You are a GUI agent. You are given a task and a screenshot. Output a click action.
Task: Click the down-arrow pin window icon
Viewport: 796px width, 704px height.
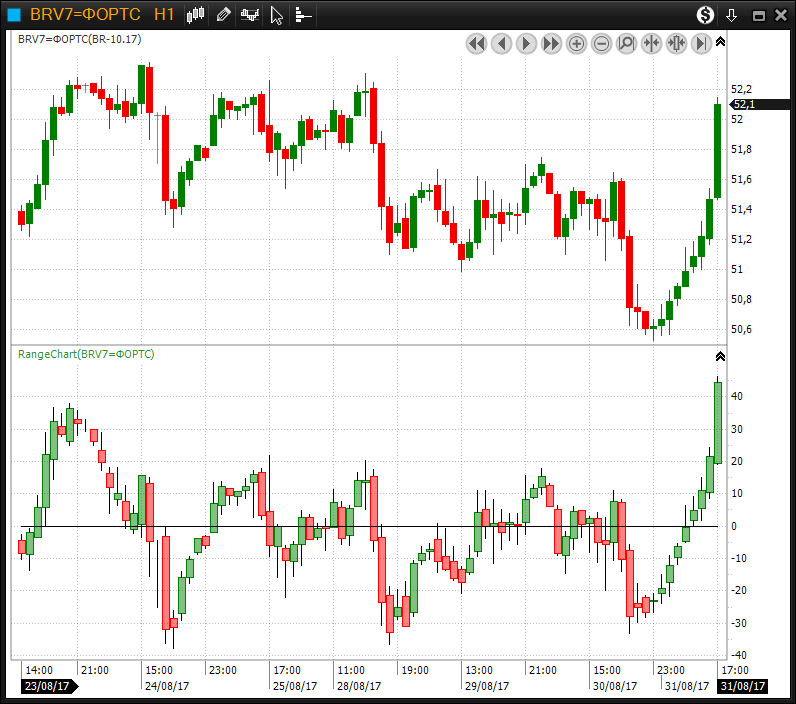tap(732, 15)
